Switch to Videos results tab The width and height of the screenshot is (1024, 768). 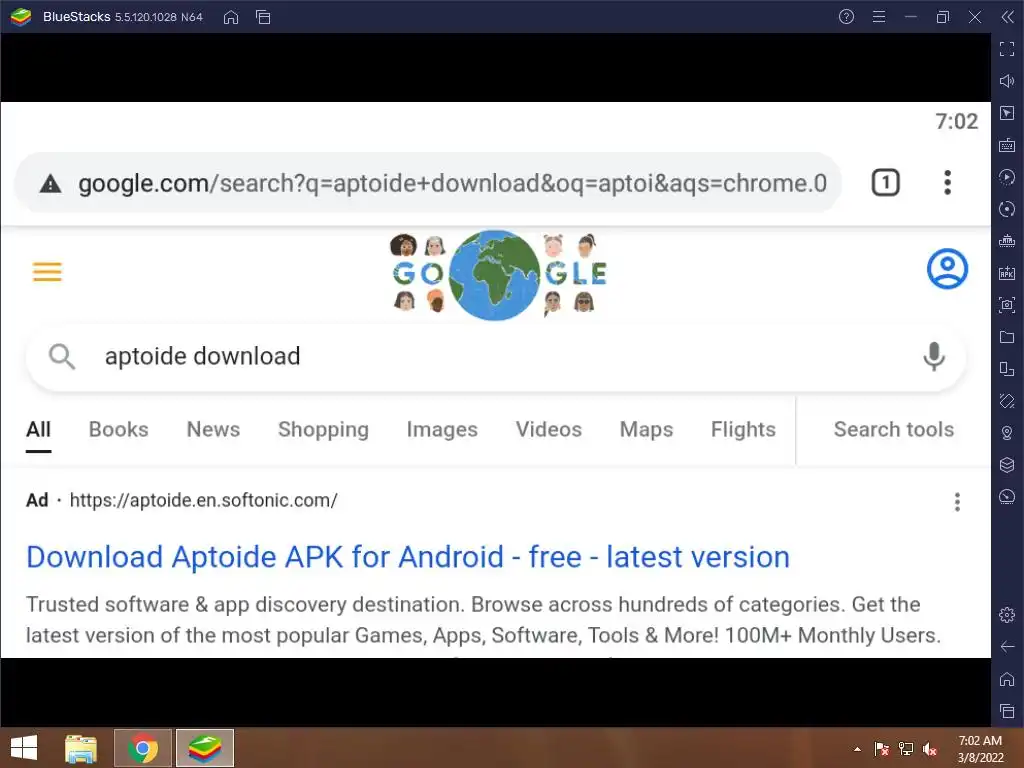coord(549,430)
